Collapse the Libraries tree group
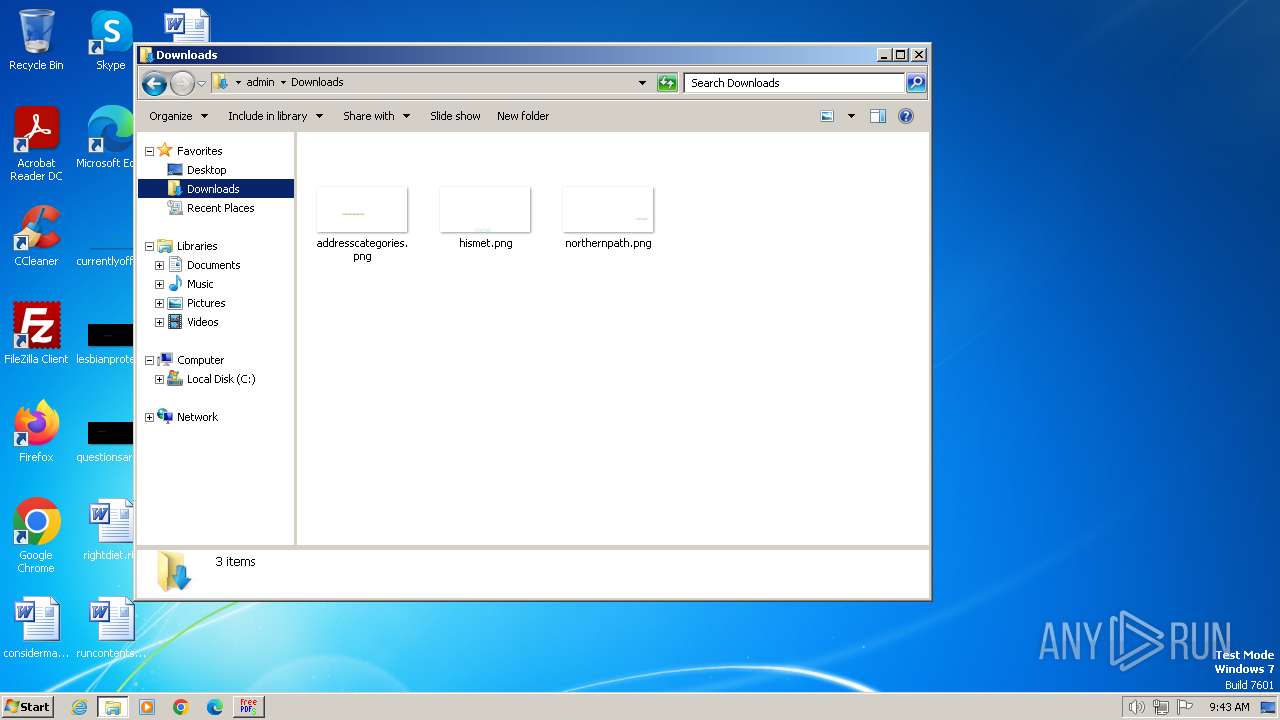 (149, 246)
